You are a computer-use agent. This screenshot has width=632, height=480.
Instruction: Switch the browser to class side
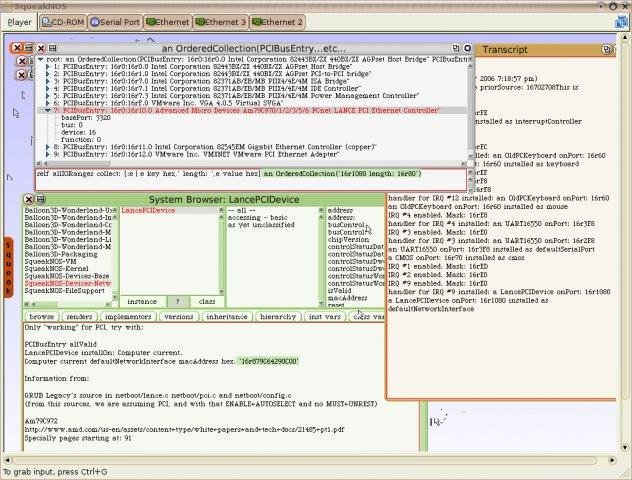tap(206, 301)
